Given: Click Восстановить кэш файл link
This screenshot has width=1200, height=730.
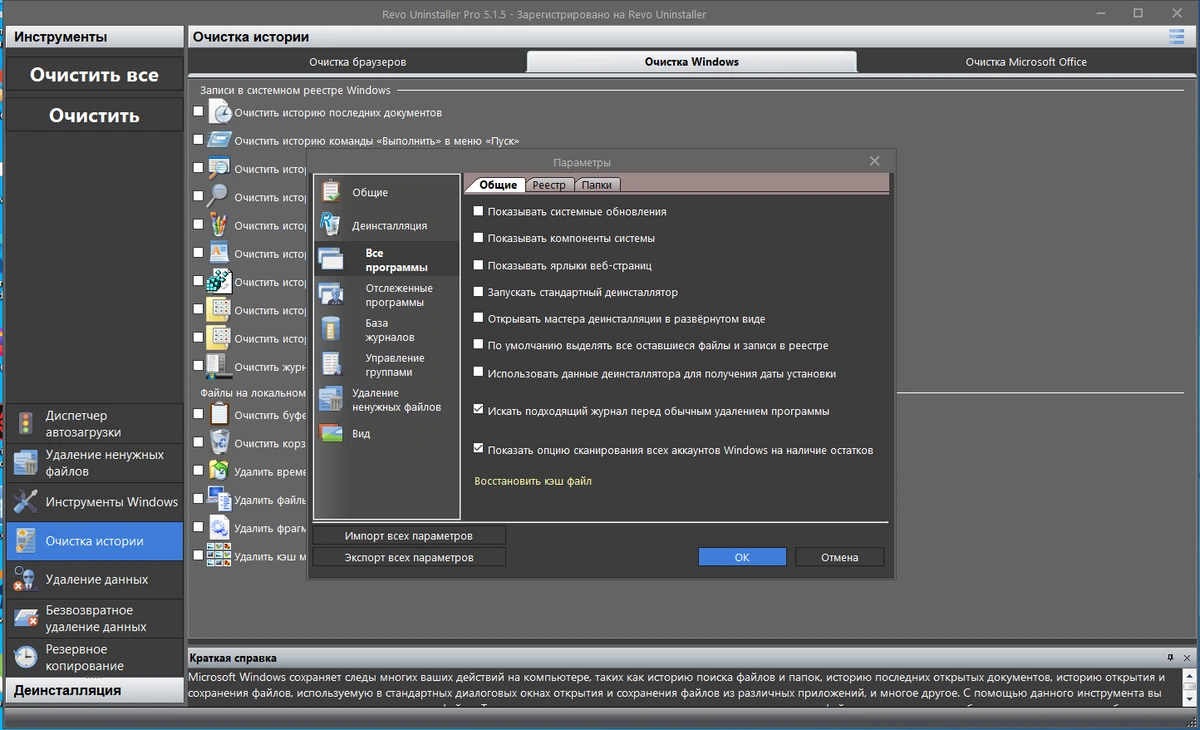Looking at the screenshot, I should click(533, 481).
